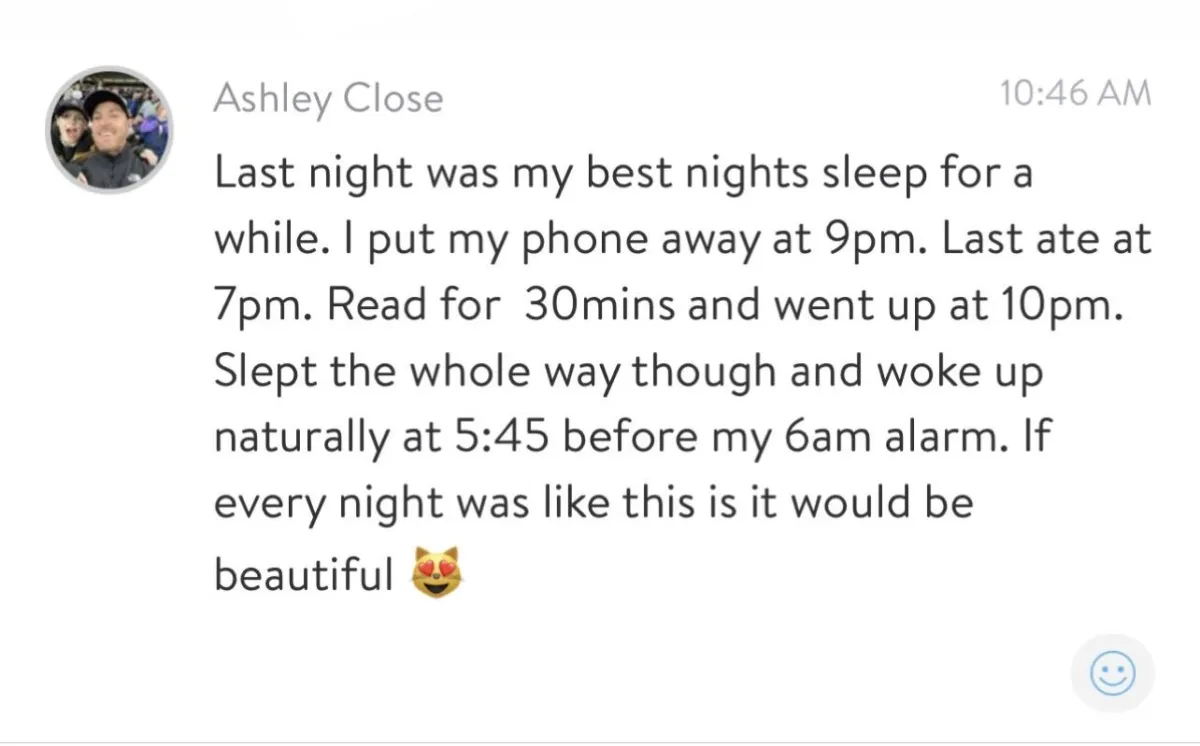Viewport: 1200px width, 746px height.
Task: Click the line starting 'Last night was'
Action: click(x=622, y=174)
